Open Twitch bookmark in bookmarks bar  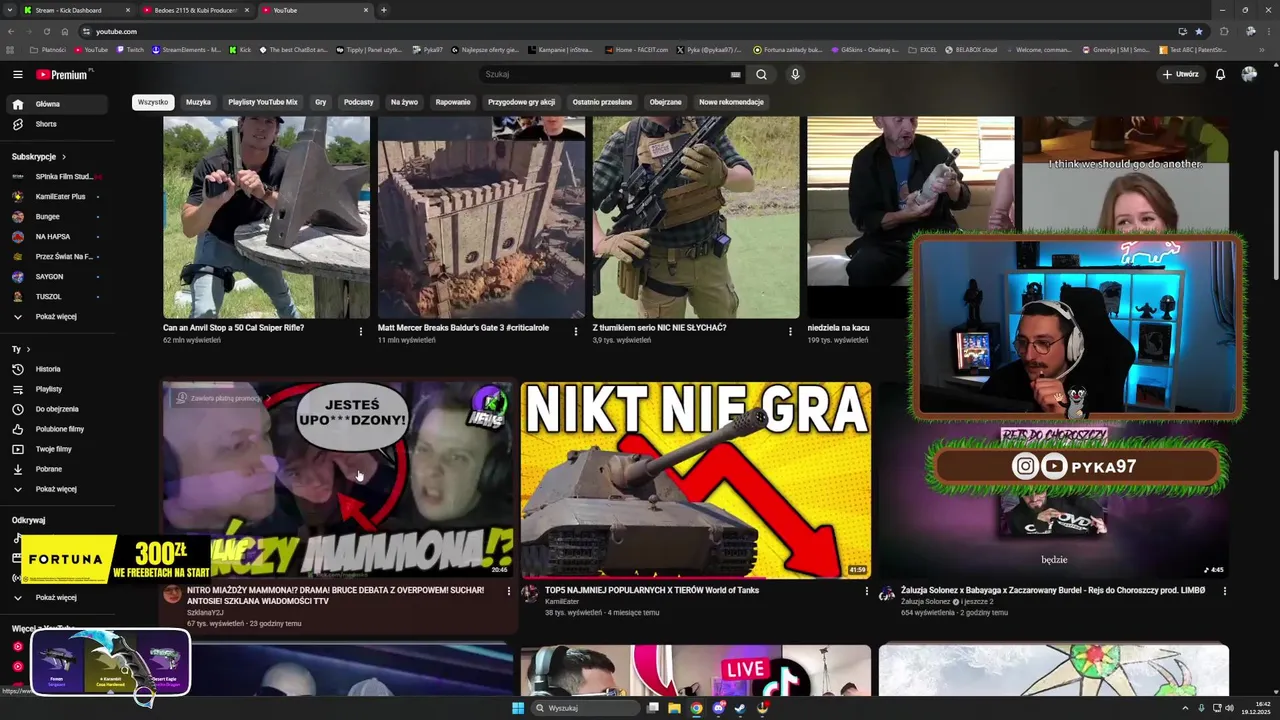[129, 49]
